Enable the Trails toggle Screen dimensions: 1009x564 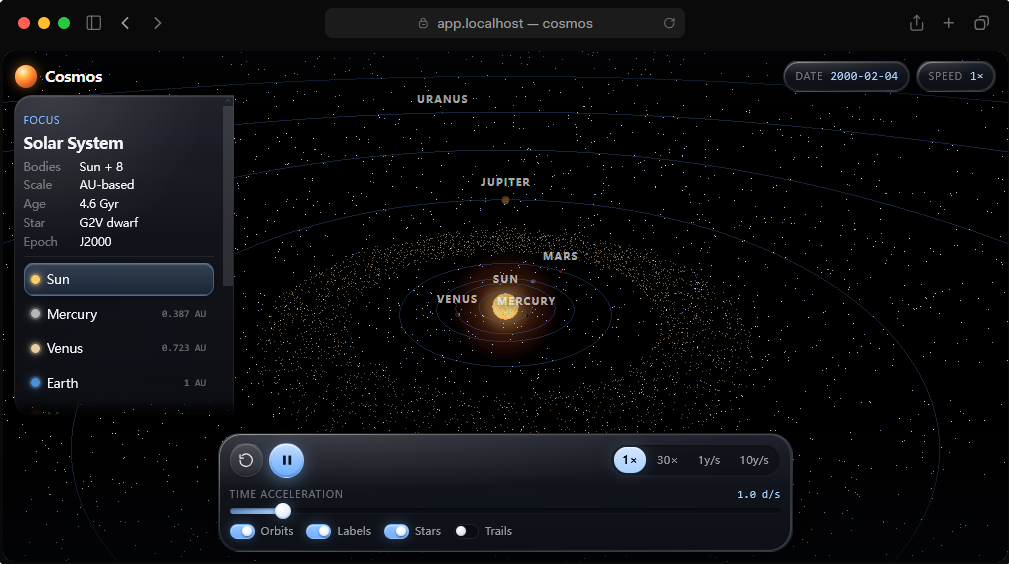tap(466, 531)
